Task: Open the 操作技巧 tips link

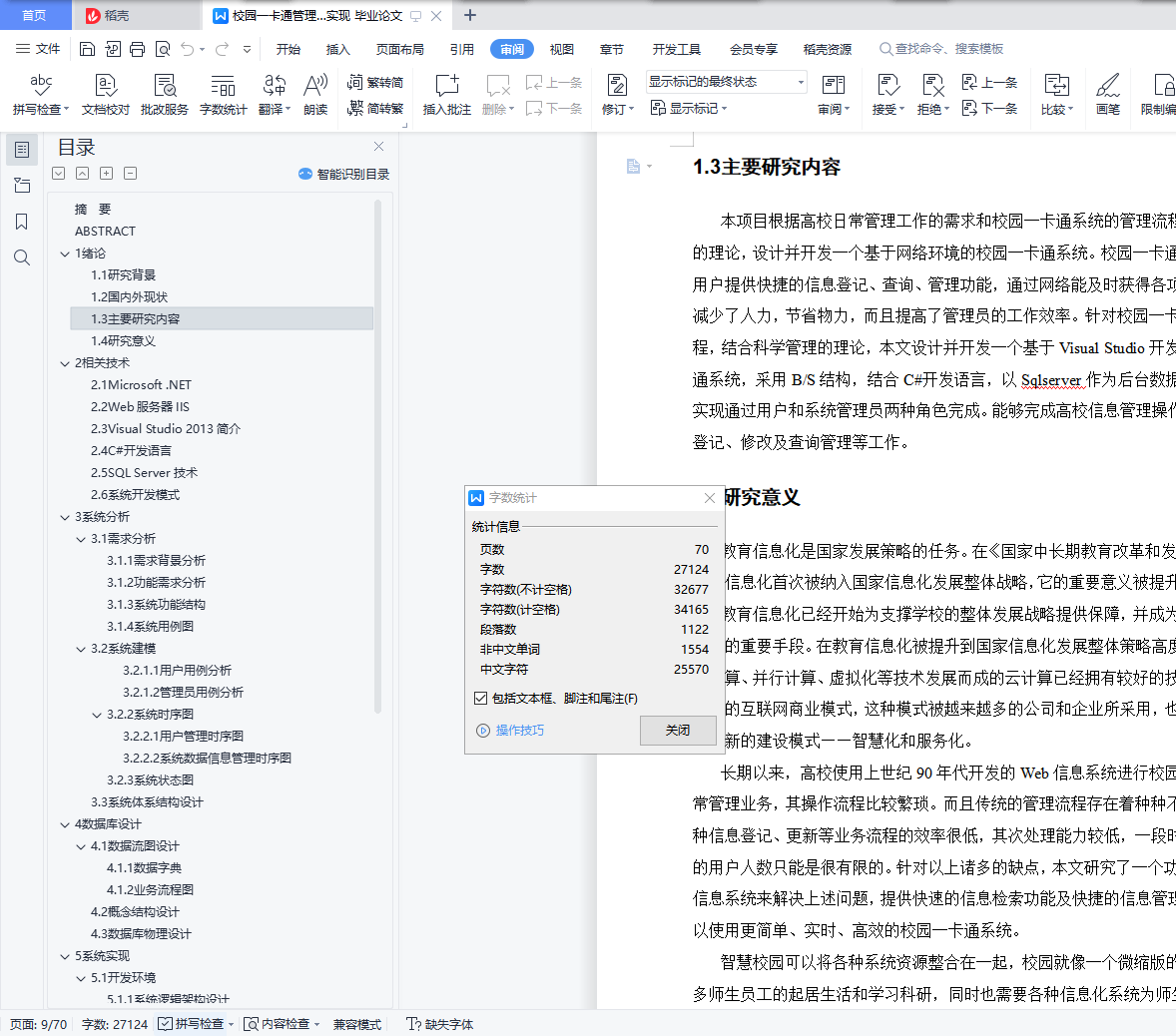Action: 511,731
